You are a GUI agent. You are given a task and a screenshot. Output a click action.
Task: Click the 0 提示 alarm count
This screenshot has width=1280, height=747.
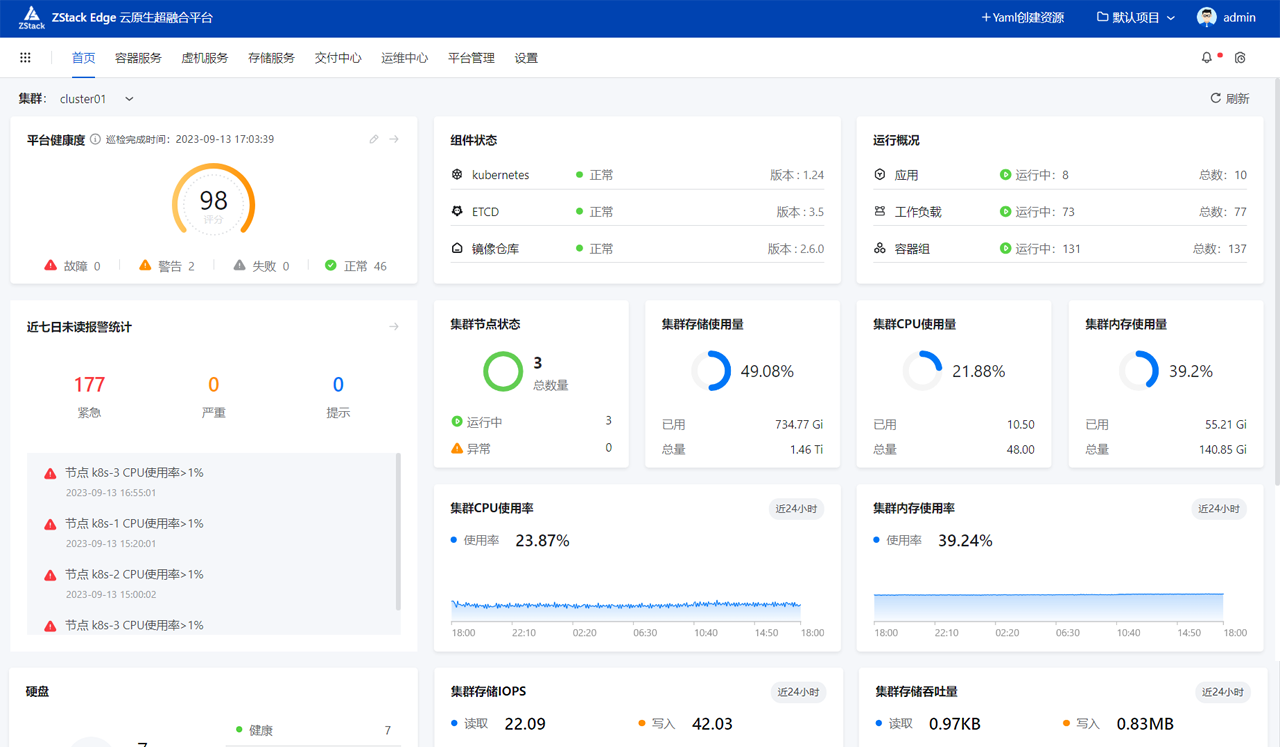[x=338, y=384]
